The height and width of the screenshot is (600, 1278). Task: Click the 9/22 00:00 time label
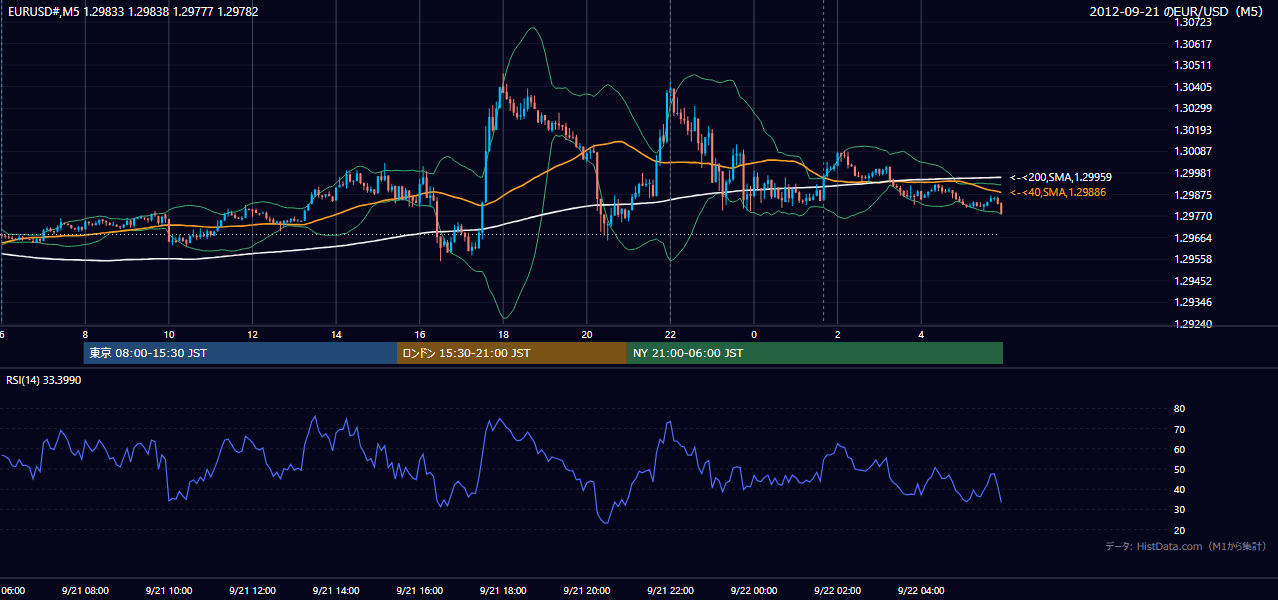pyautogui.click(x=754, y=591)
